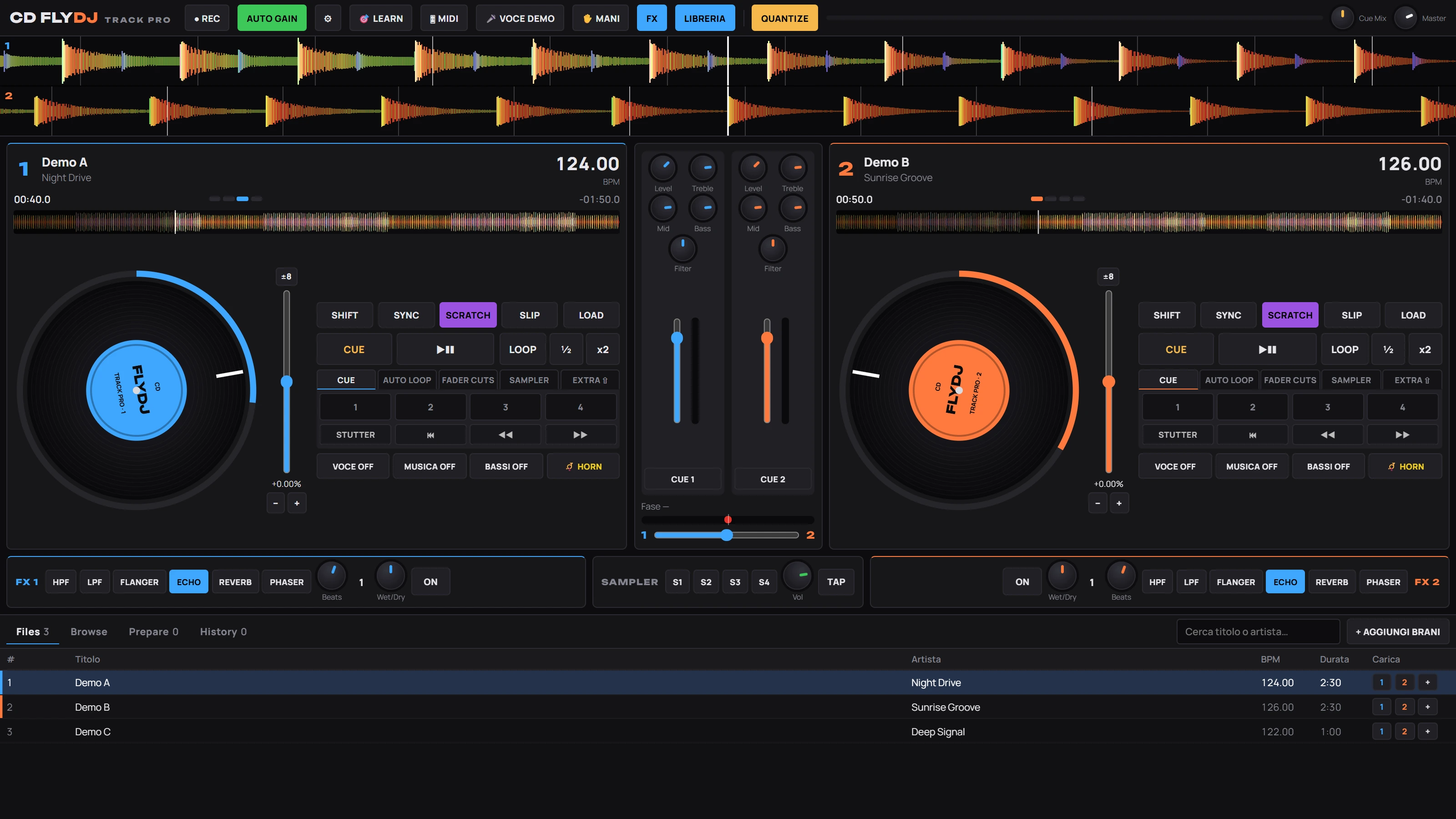Screen dimensions: 1456x819
Task: Open the History tab
Action: point(223,632)
